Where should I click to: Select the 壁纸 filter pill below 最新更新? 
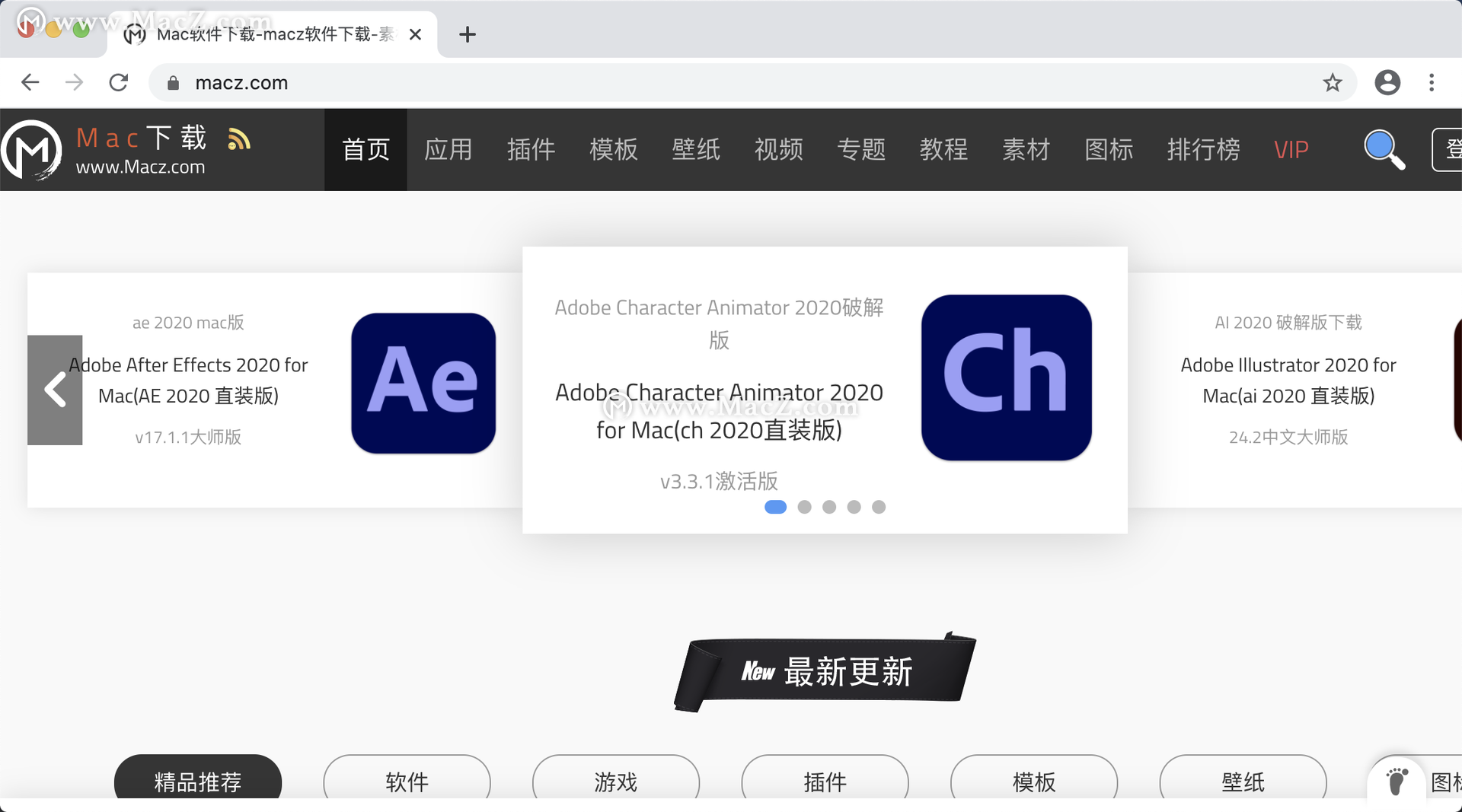(x=1243, y=778)
